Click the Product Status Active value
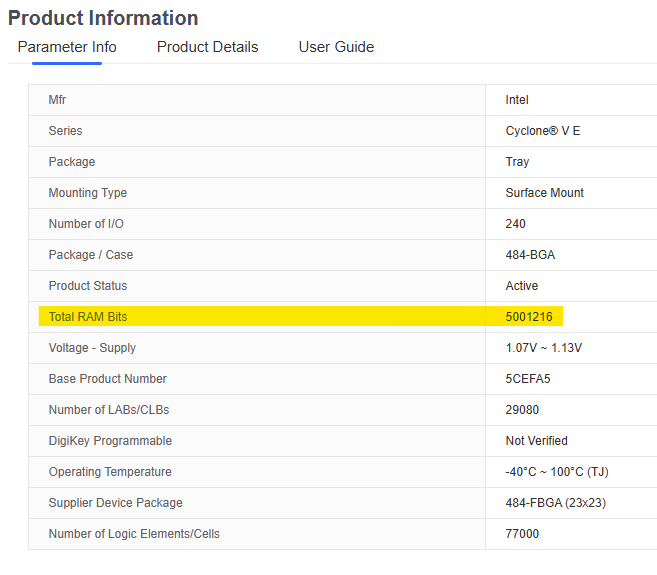 pyautogui.click(x=522, y=286)
